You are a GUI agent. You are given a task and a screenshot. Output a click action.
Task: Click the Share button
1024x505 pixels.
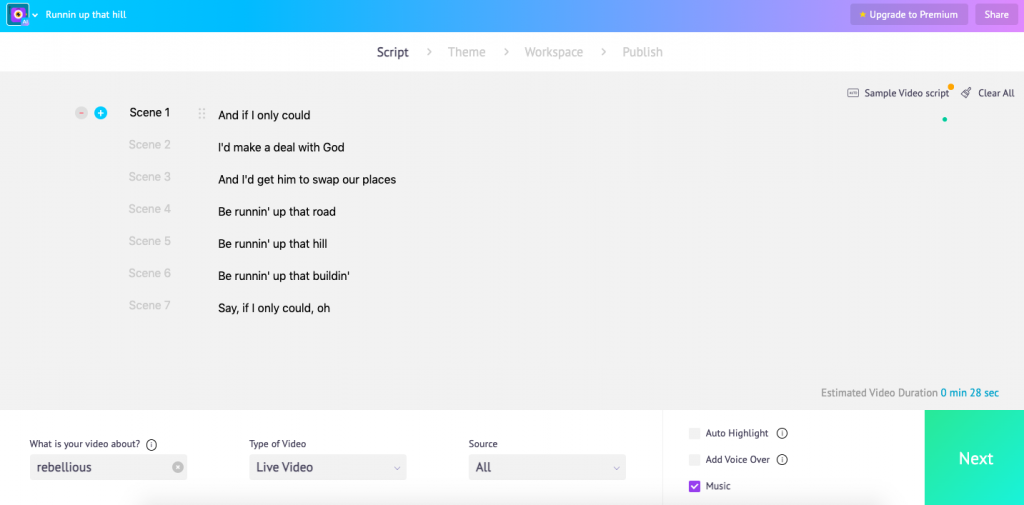pos(997,14)
